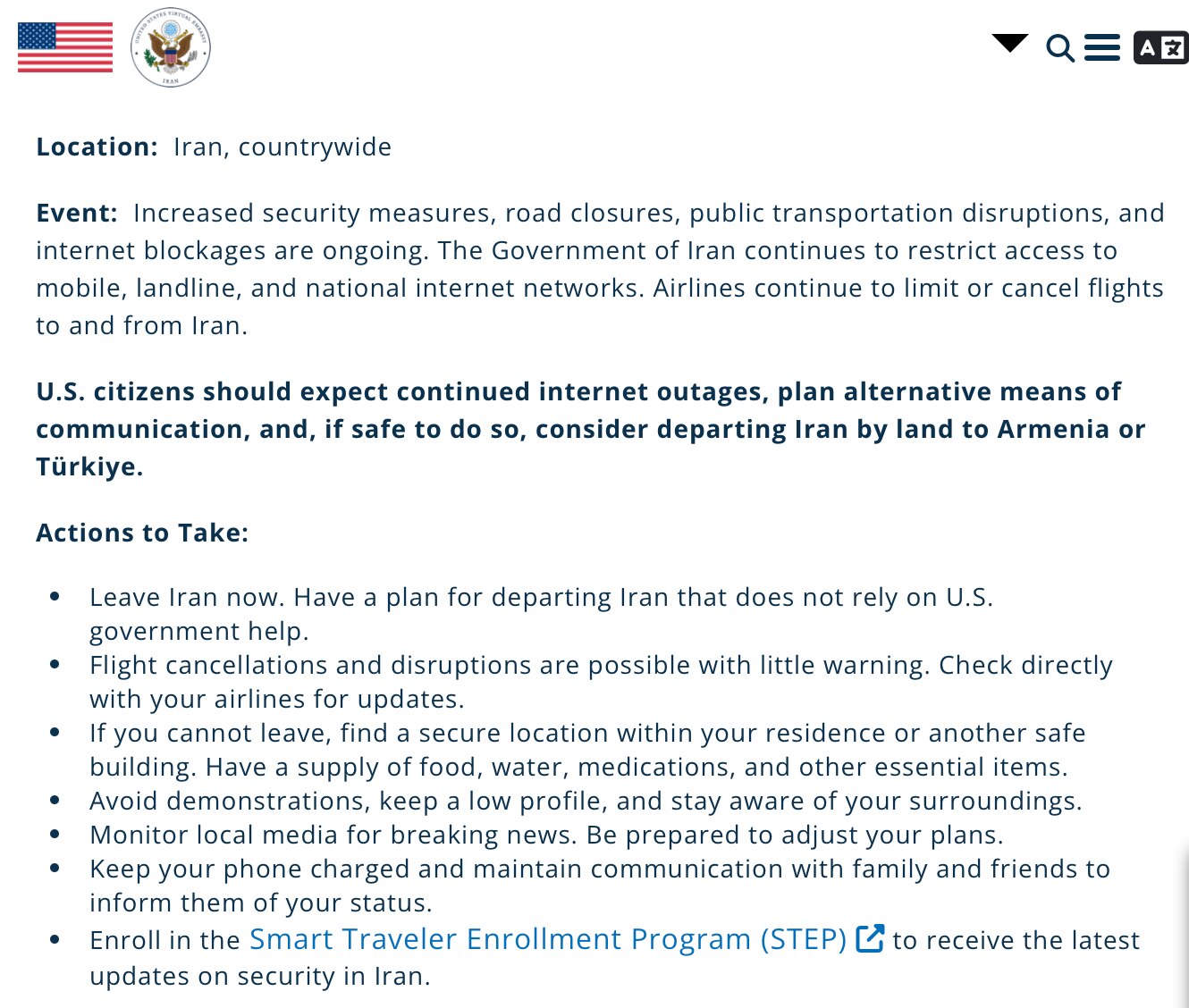Click the US Virtual Embassy Iran seal

pos(172,47)
